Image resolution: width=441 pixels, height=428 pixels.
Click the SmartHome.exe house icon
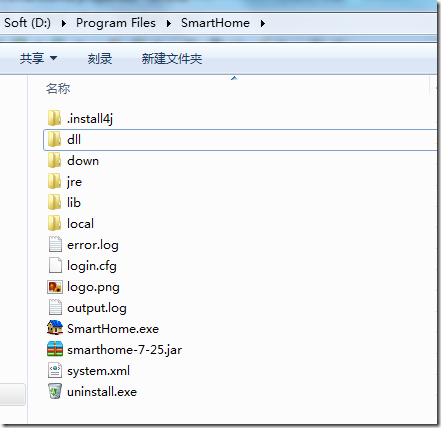pyautogui.click(x=55, y=328)
